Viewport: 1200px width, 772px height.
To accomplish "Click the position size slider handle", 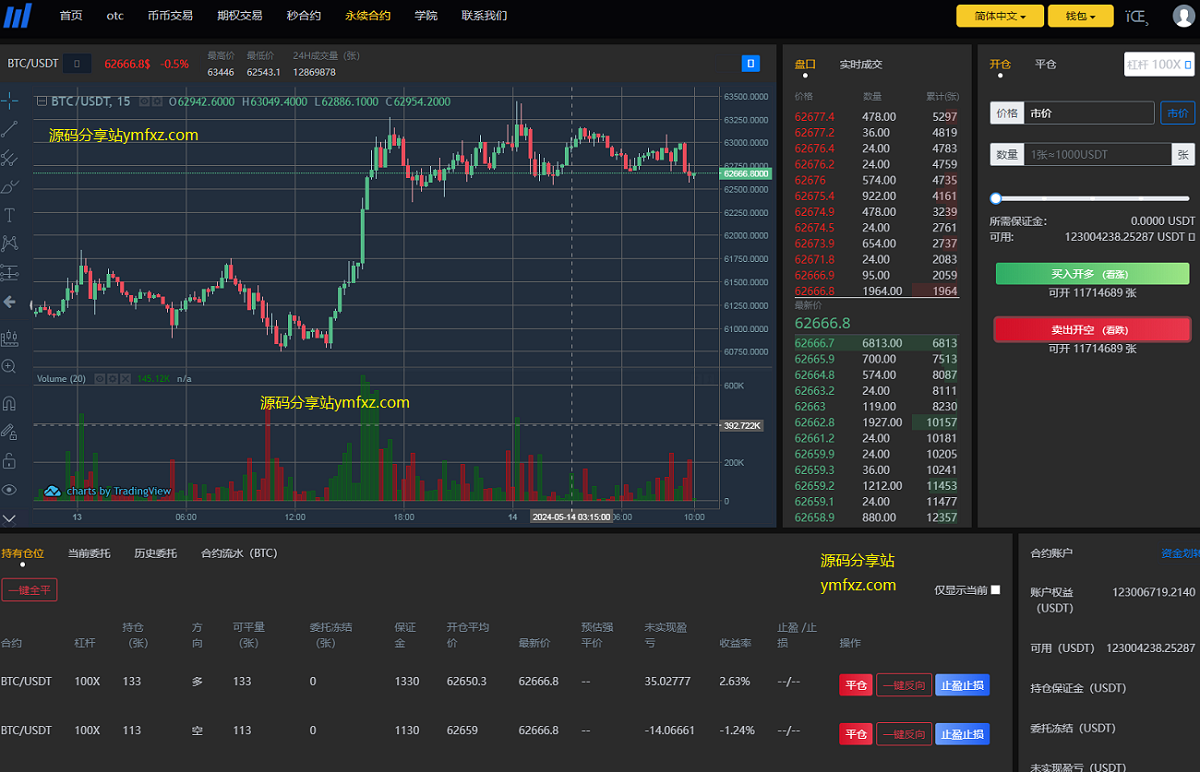I will point(995,199).
